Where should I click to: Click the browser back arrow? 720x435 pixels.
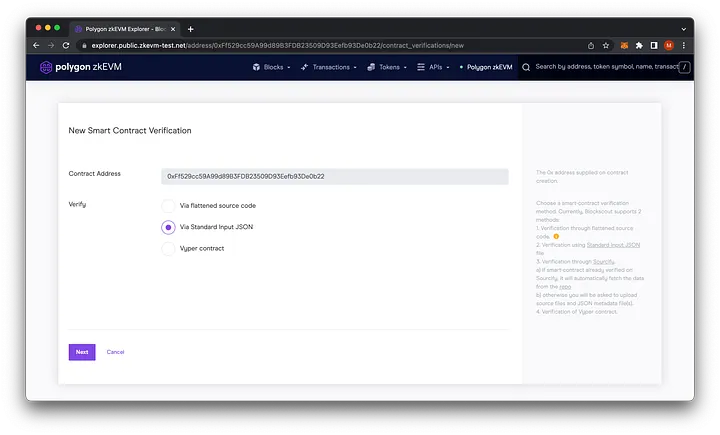37,45
